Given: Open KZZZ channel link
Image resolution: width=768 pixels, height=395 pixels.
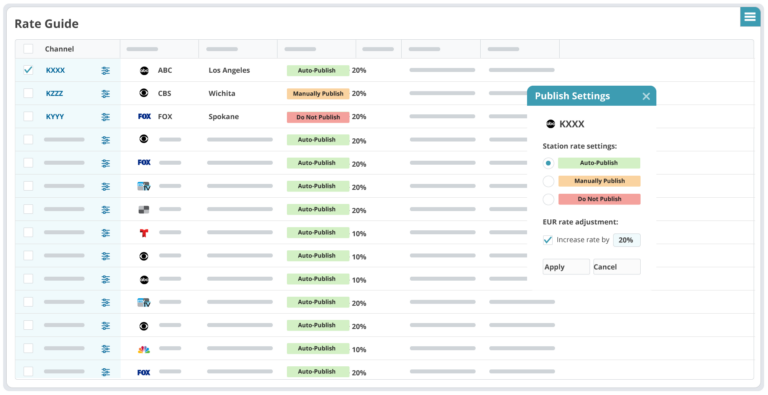Looking at the screenshot, I should 54,94.
